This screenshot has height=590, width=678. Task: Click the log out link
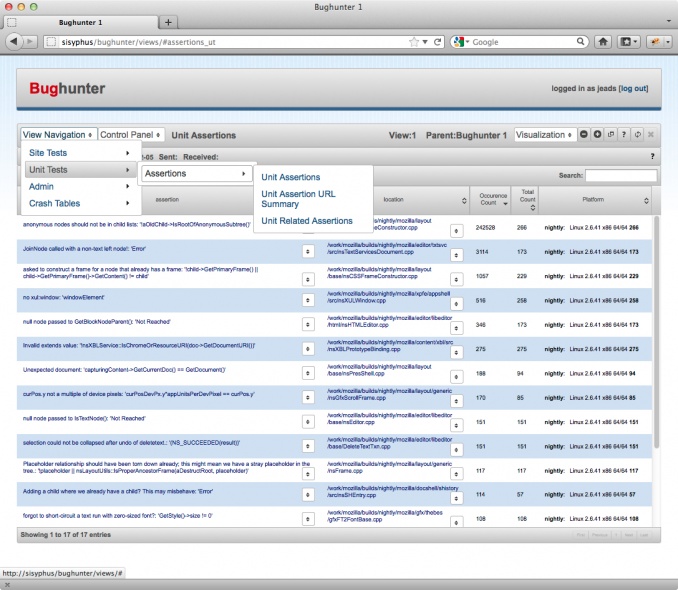pyautogui.click(x=633, y=89)
